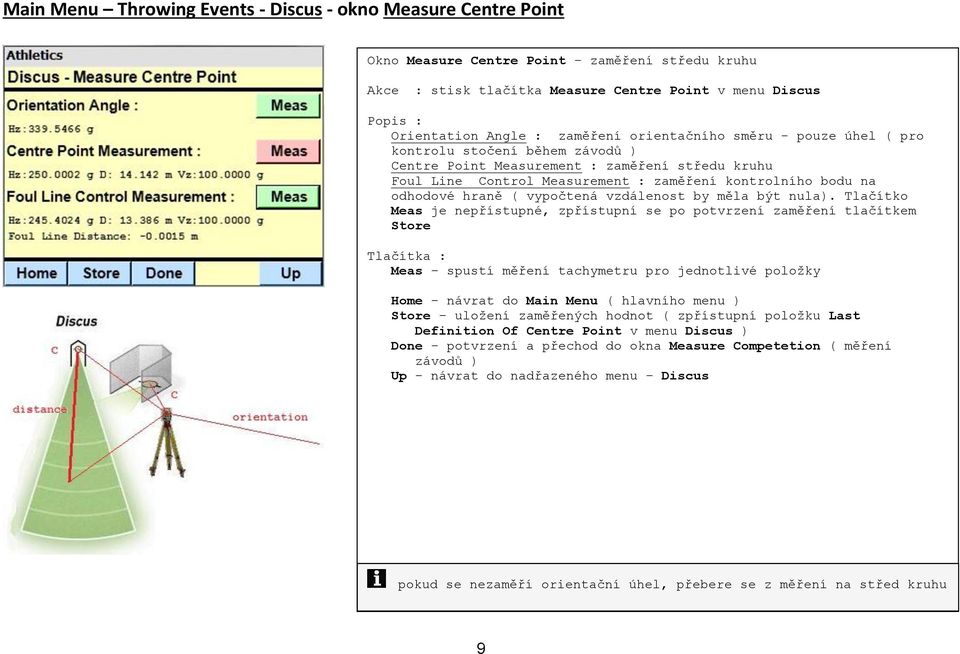Click Meas button for Orientation Angle

pos(288,105)
